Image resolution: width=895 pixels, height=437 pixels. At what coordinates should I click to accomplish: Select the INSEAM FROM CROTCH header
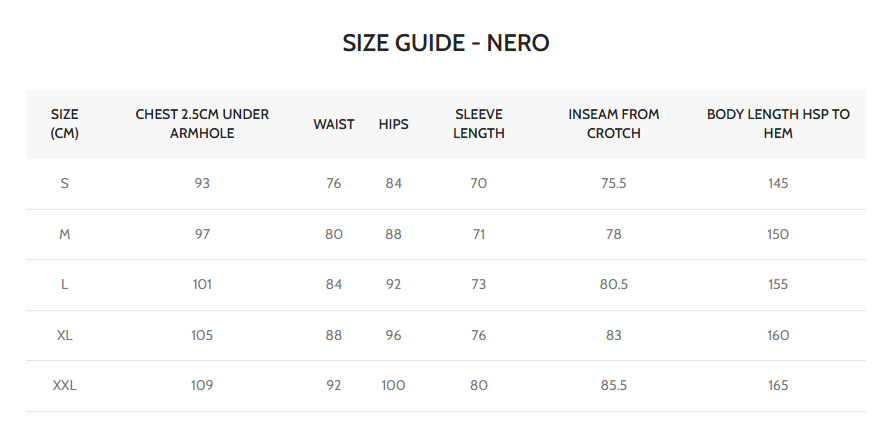click(614, 124)
